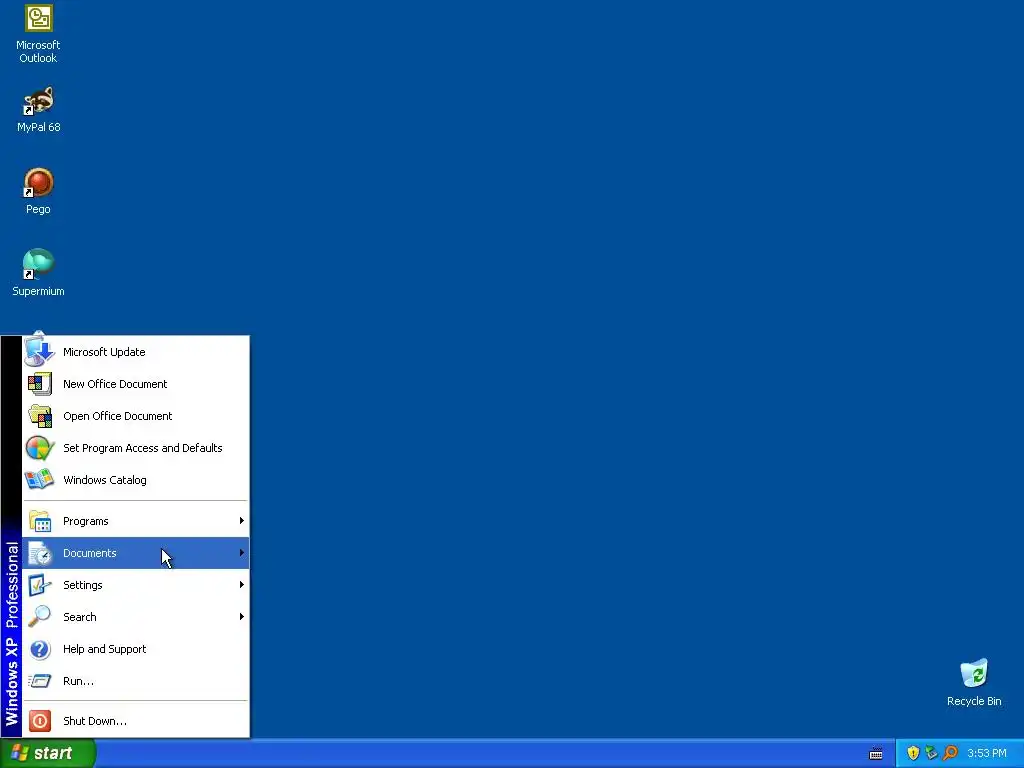This screenshot has height=768, width=1024.
Task: Click the Help and Support question icon
Action: [x=40, y=648]
